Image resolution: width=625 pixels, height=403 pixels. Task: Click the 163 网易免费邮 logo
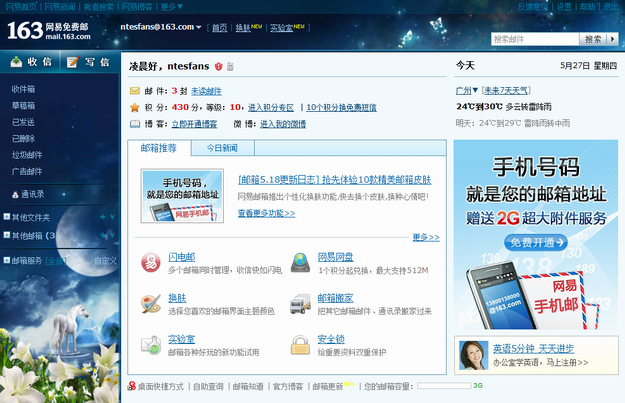[49, 31]
